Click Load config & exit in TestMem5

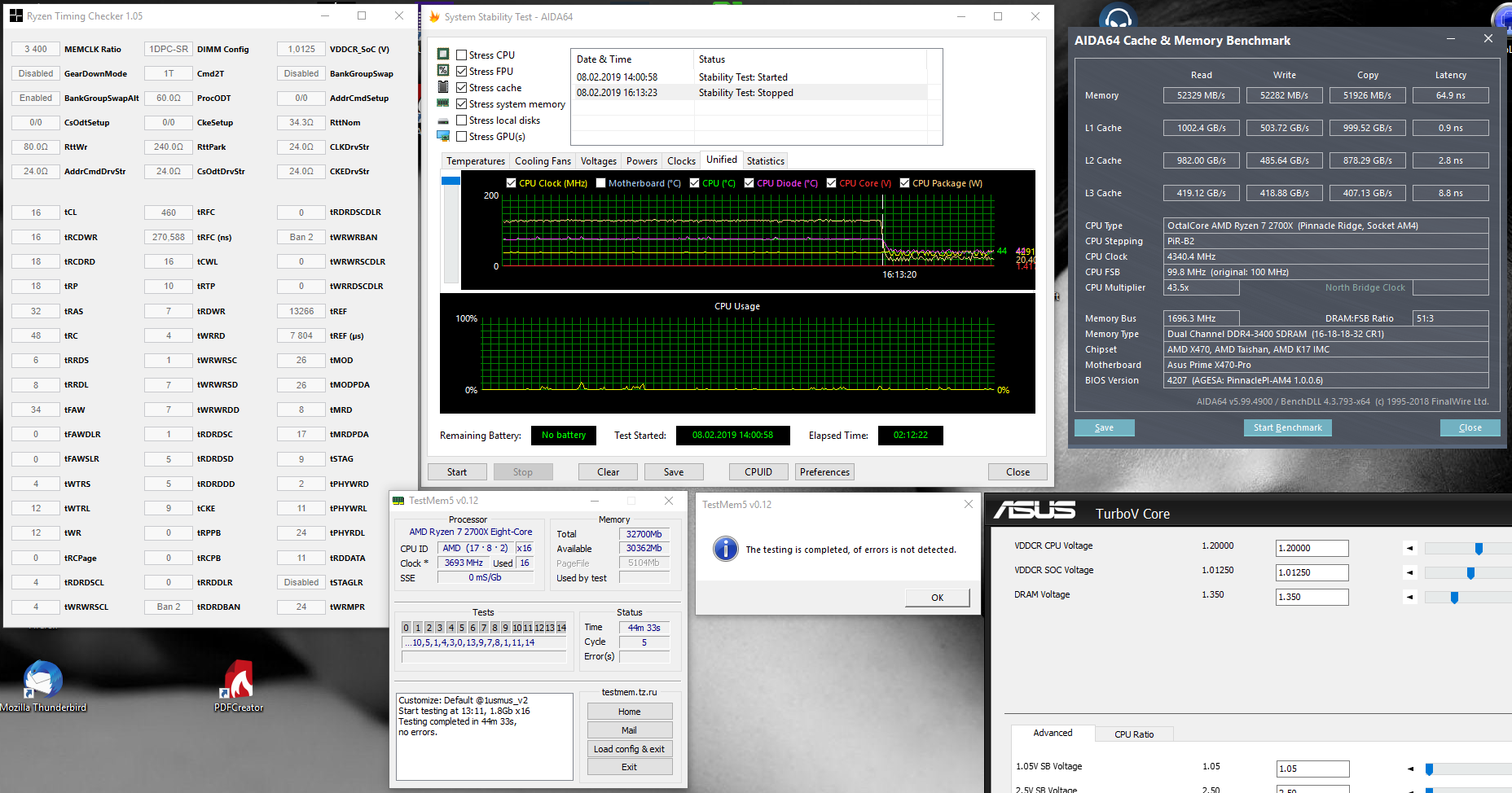630,749
